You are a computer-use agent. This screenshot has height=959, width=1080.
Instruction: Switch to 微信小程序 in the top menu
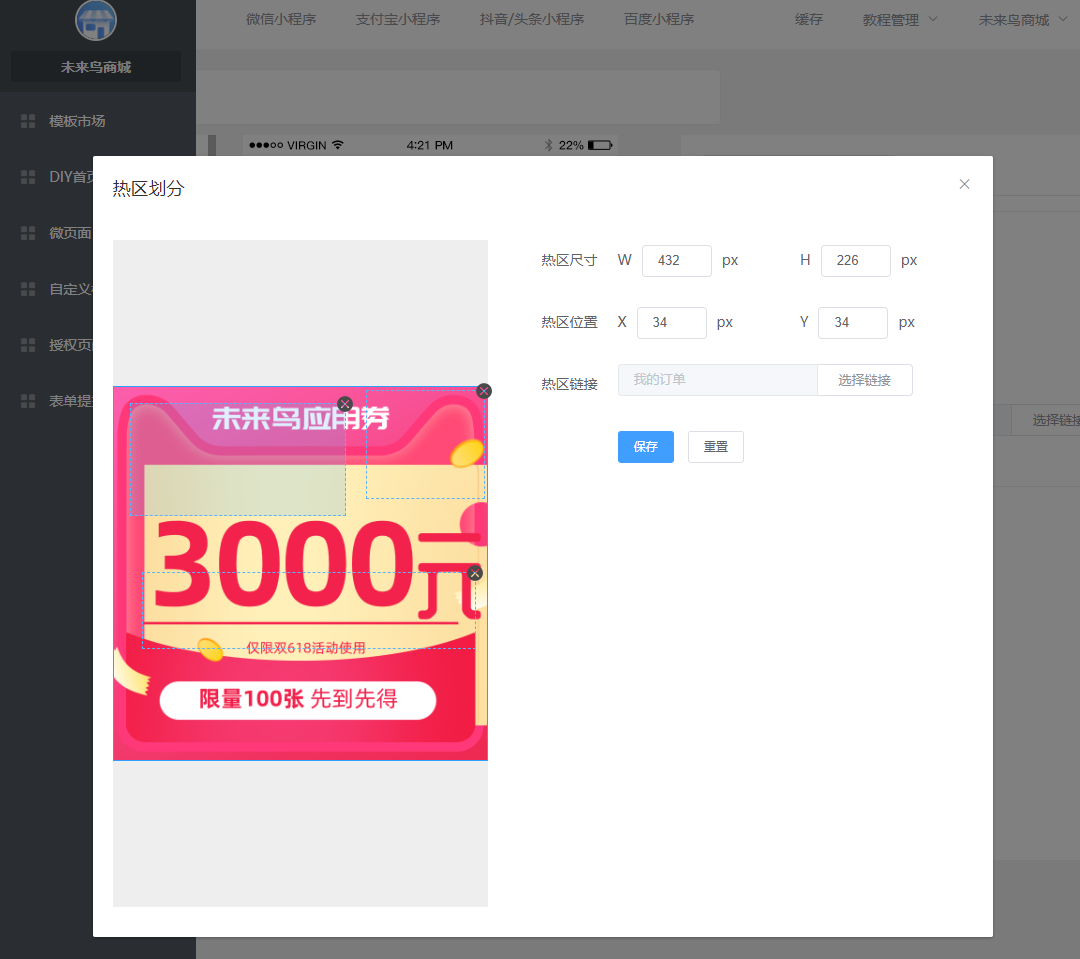click(281, 19)
